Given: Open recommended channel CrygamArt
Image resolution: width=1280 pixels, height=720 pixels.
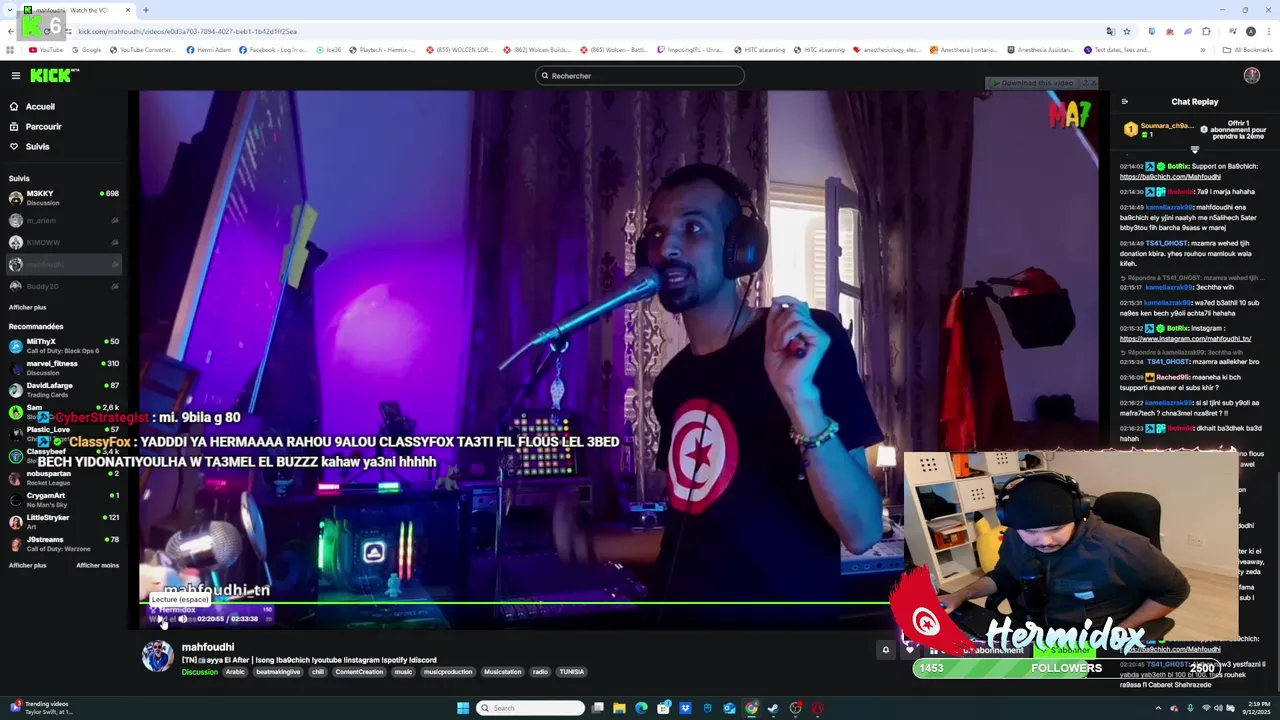Looking at the screenshot, I should point(63,500).
